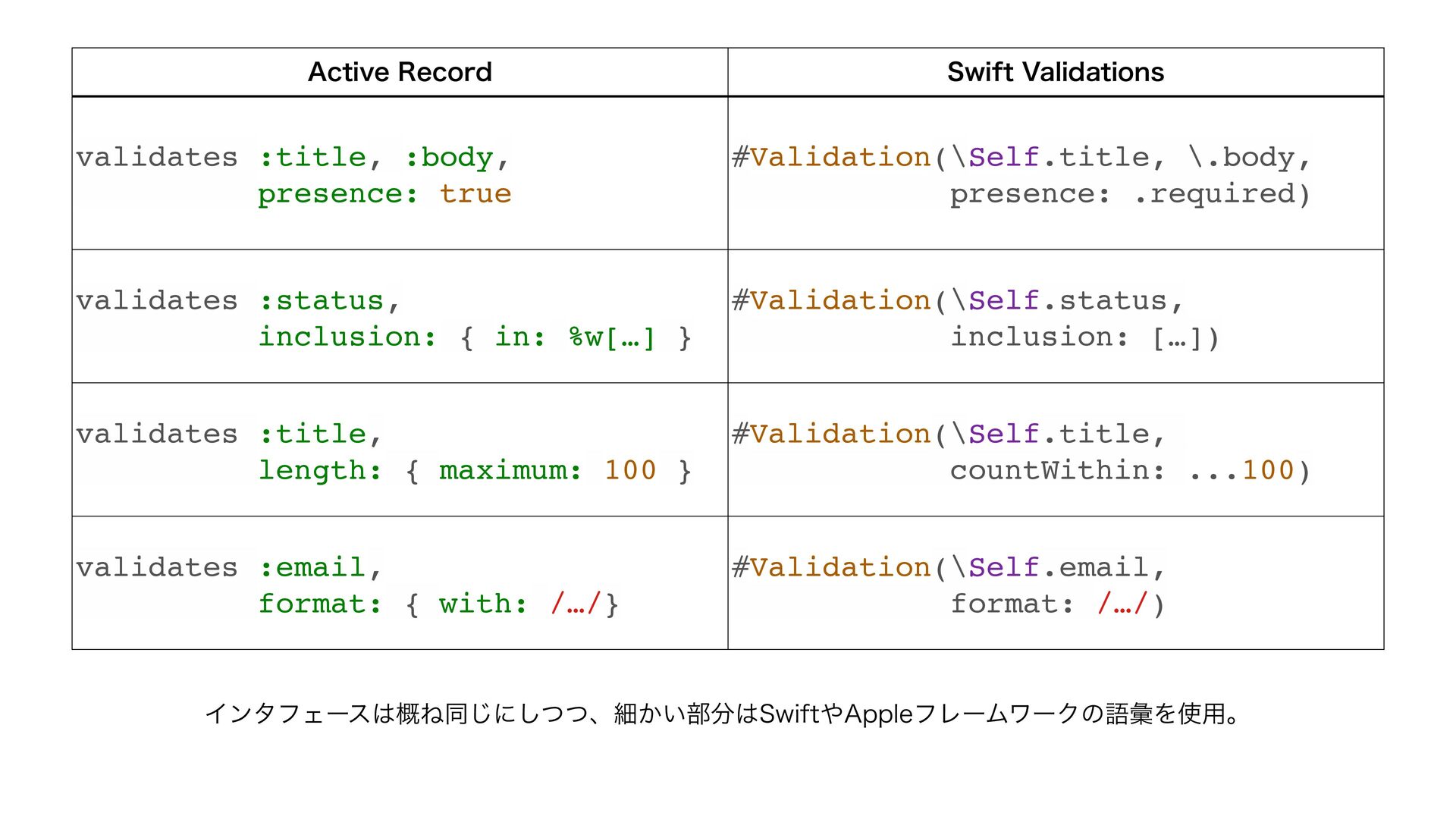
Task: Click 'validates :status,' code line
Action: [x=237, y=301]
